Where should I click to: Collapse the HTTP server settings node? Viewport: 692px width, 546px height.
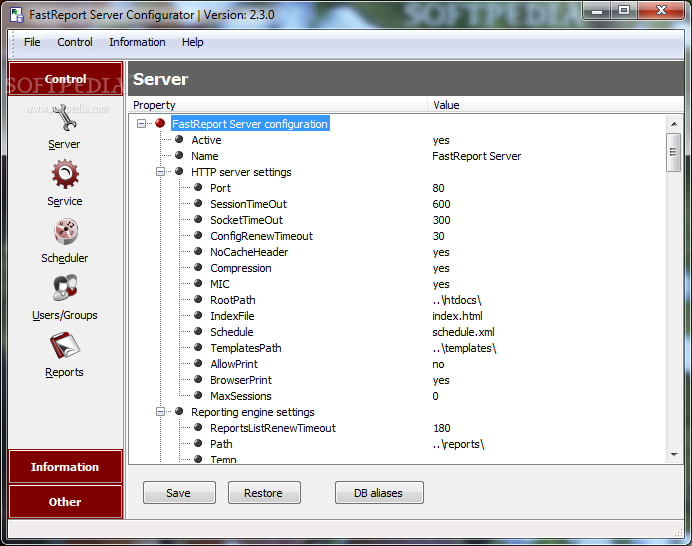(x=160, y=172)
